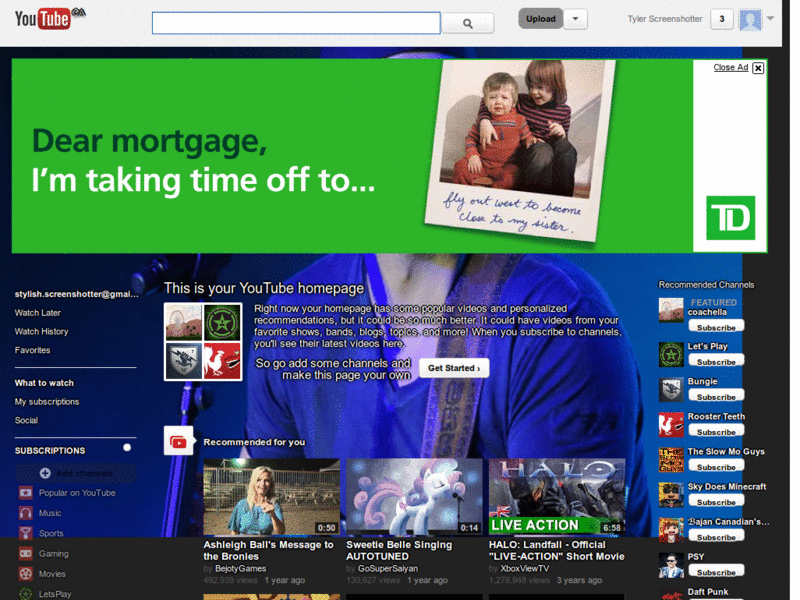
Task: Subscribe to PSY
Action: tap(716, 571)
